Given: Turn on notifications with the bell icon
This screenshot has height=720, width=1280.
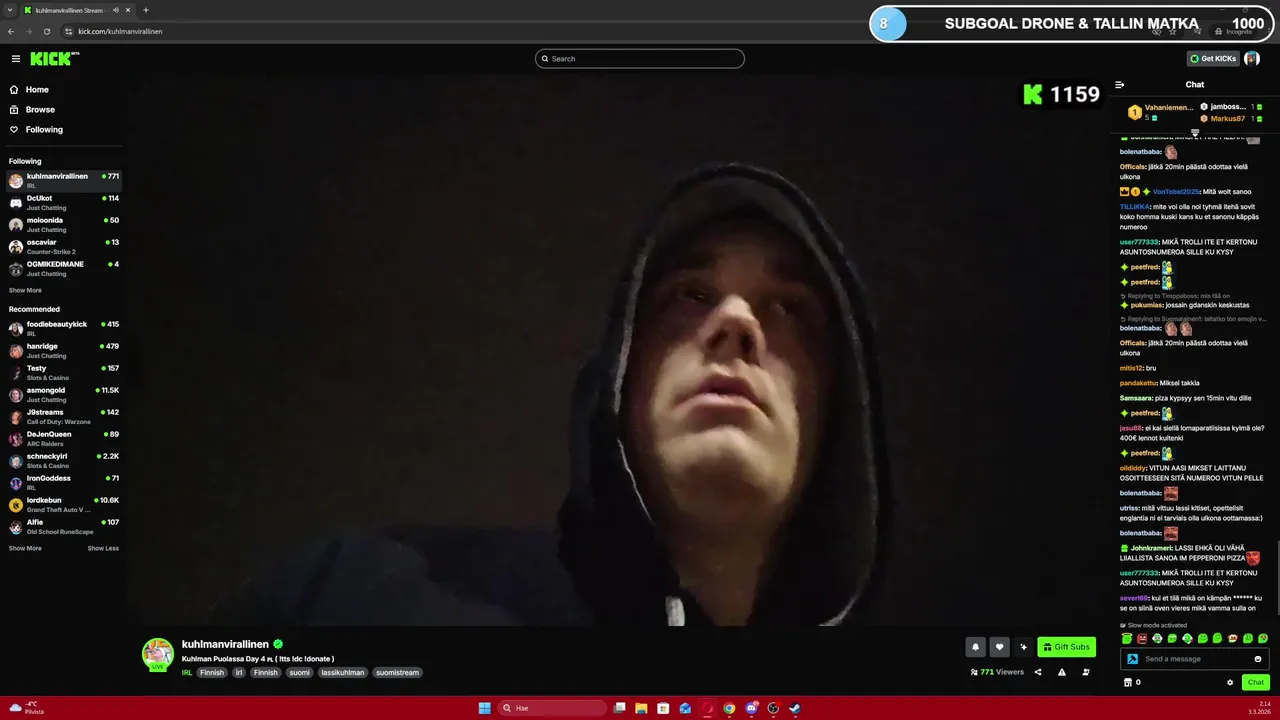Looking at the screenshot, I should (976, 647).
